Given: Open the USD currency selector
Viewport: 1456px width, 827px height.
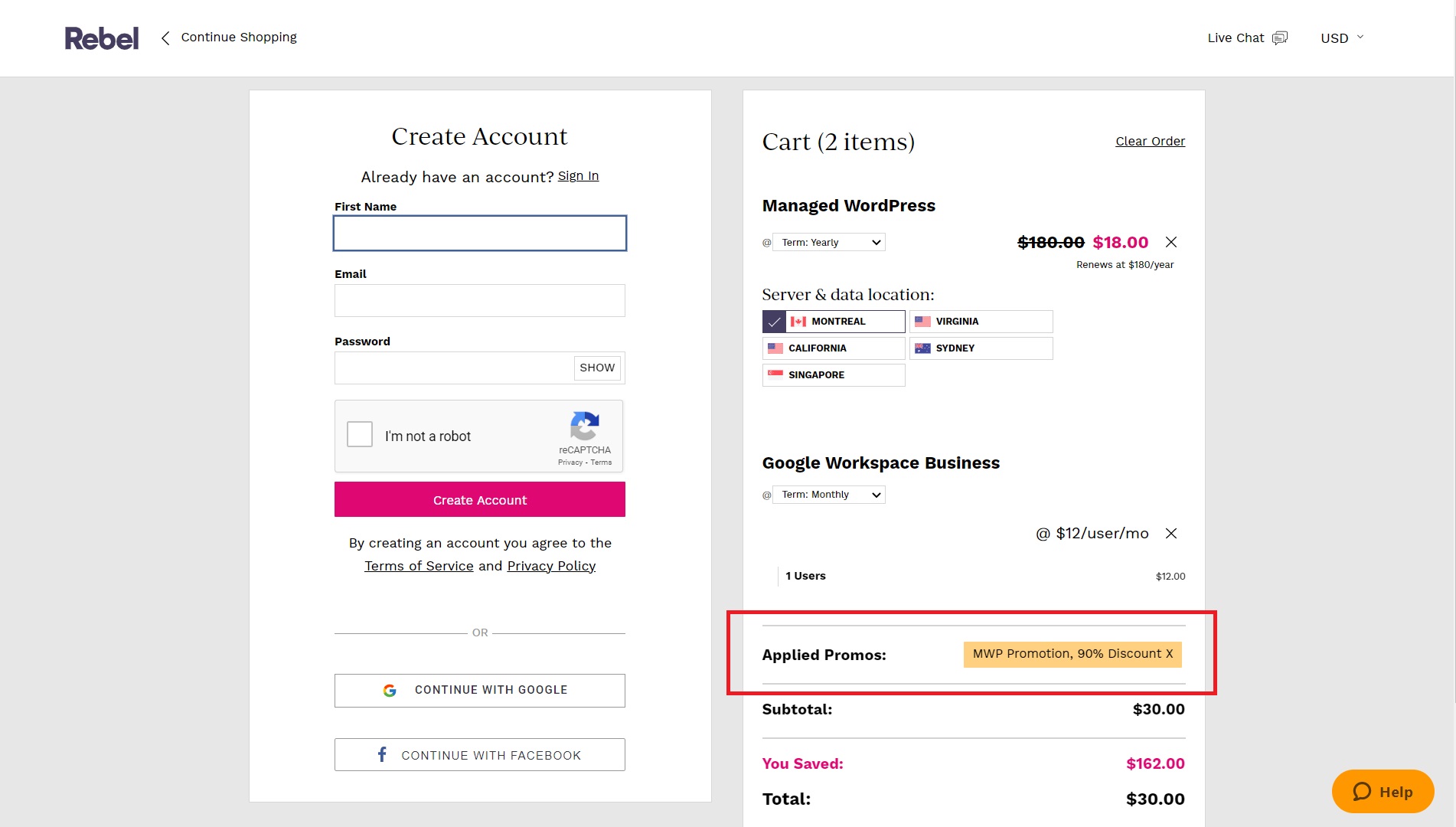Looking at the screenshot, I should coord(1341,38).
